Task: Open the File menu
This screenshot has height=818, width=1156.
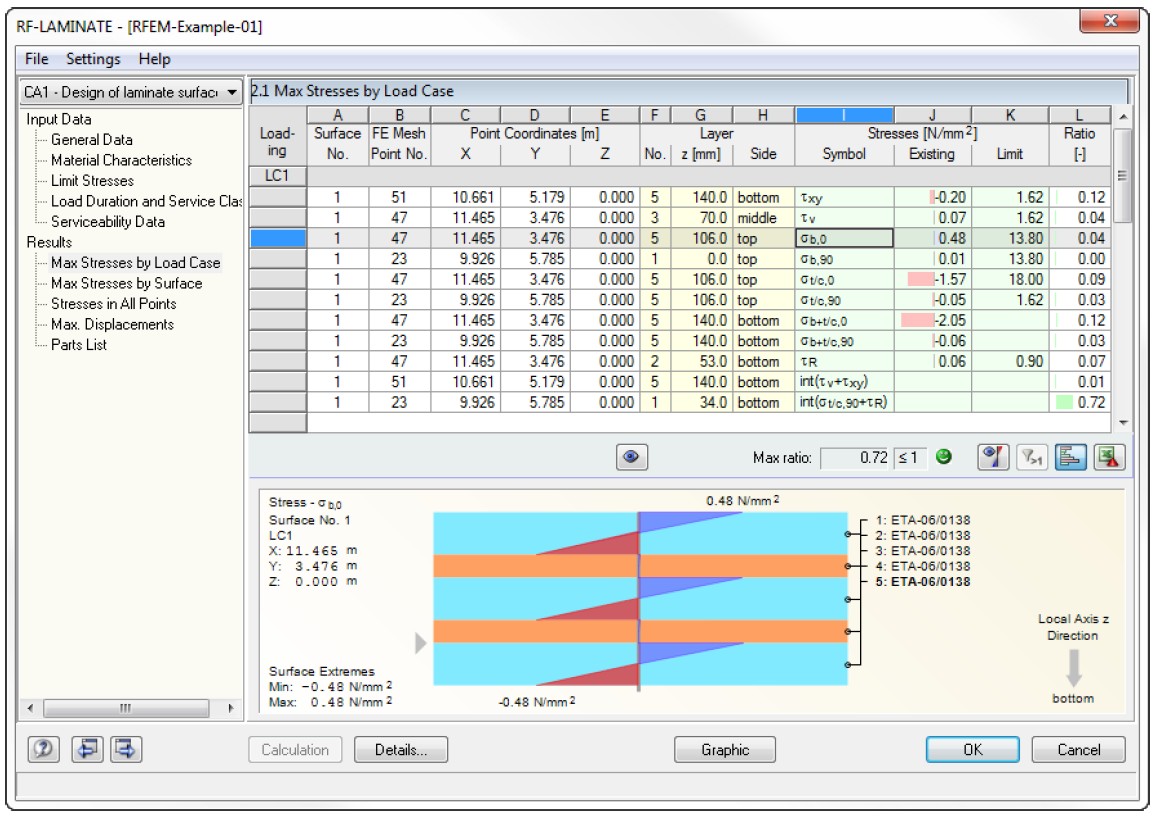Action: click(36, 59)
